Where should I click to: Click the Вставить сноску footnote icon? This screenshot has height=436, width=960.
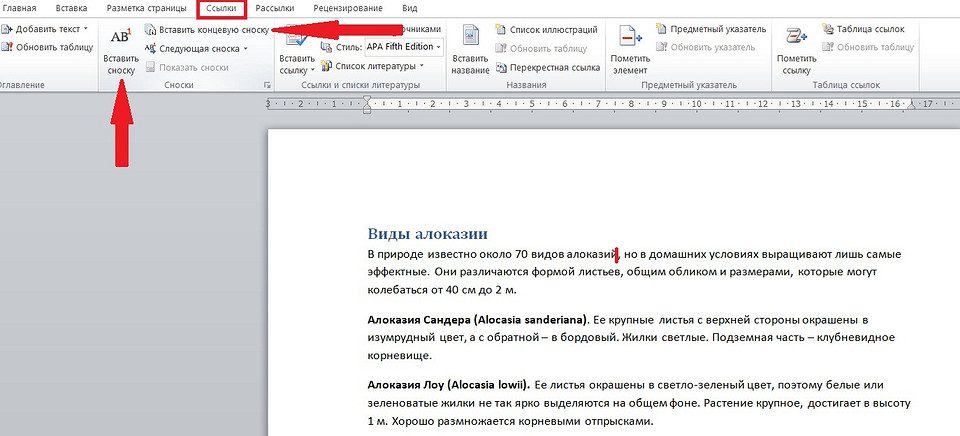[120, 38]
